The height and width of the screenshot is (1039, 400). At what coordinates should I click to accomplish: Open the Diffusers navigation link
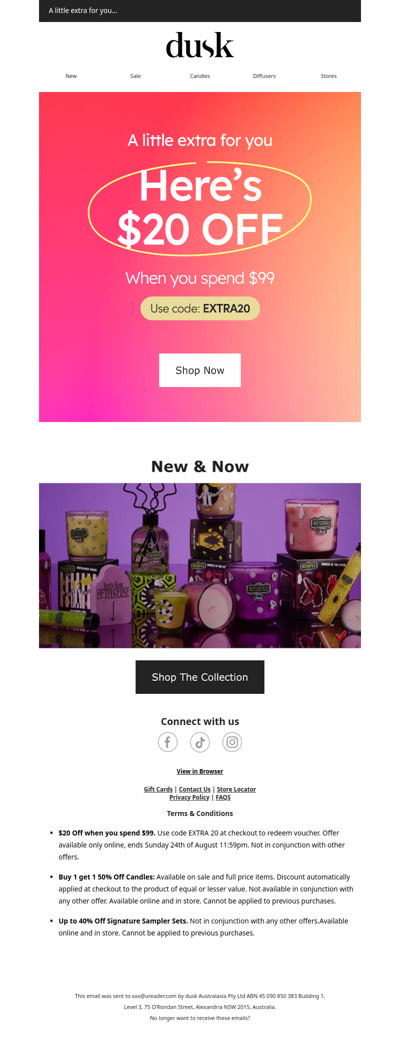[x=264, y=76]
